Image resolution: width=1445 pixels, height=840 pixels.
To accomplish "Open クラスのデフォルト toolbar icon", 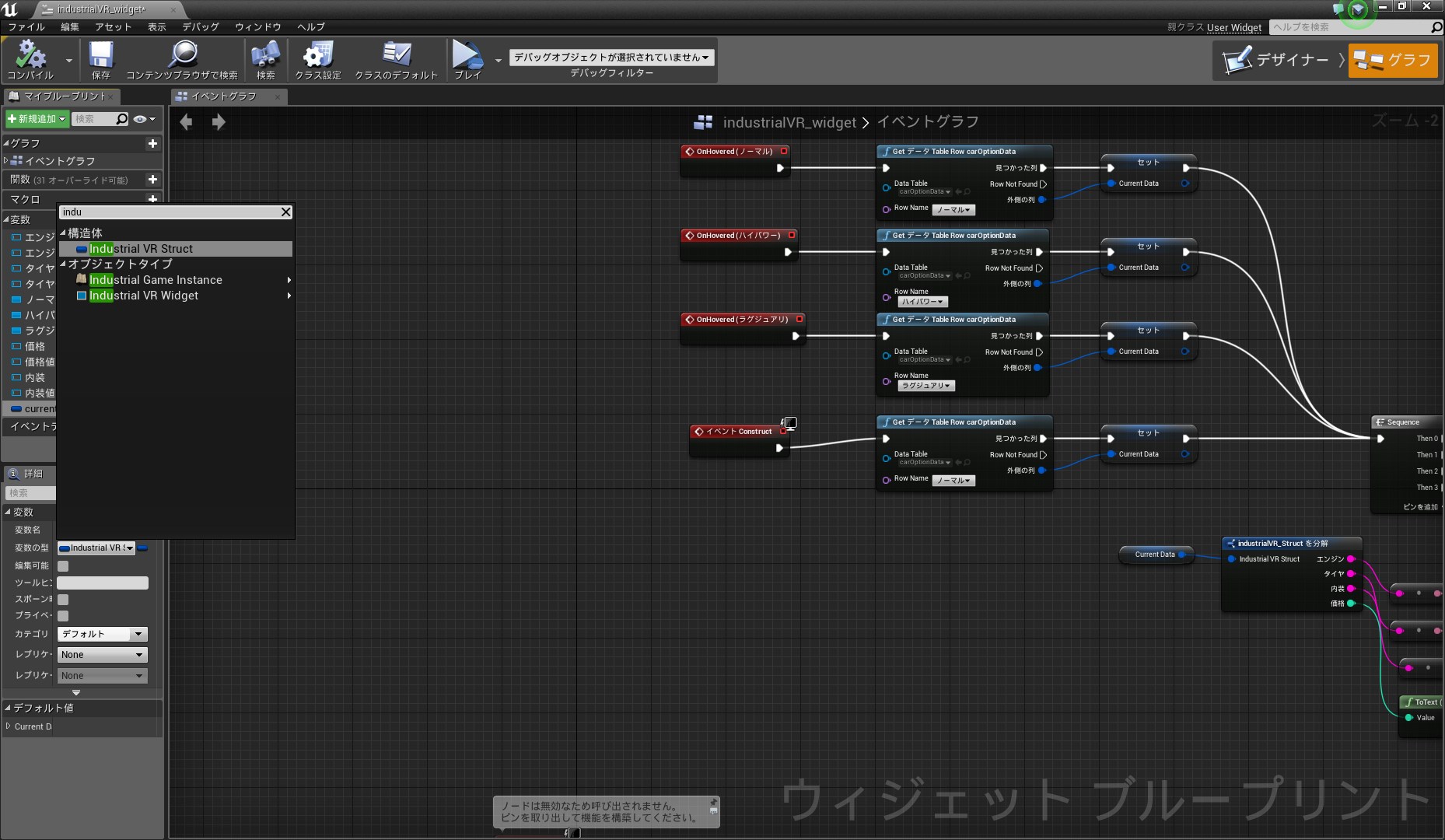I will pyautogui.click(x=397, y=61).
